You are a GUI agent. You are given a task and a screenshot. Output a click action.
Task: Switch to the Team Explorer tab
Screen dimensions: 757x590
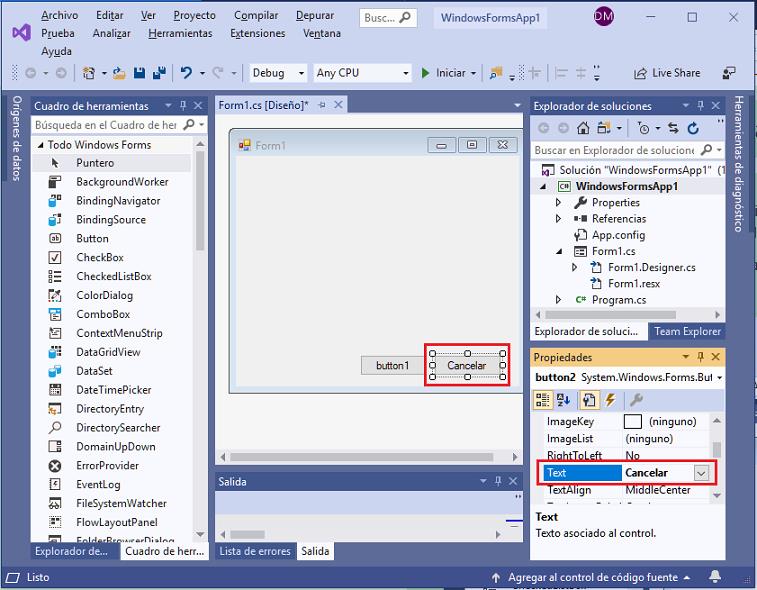[687, 331]
